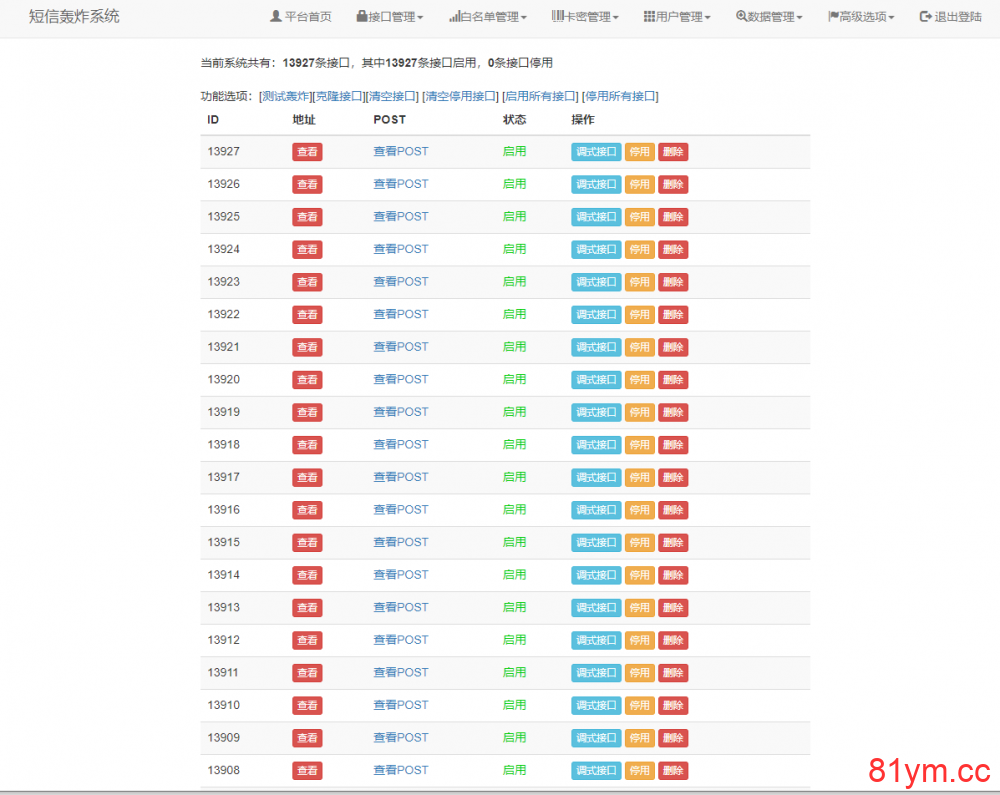Click the barcode icon beside 卡密管理
This screenshot has height=795, width=1000.
[557, 17]
